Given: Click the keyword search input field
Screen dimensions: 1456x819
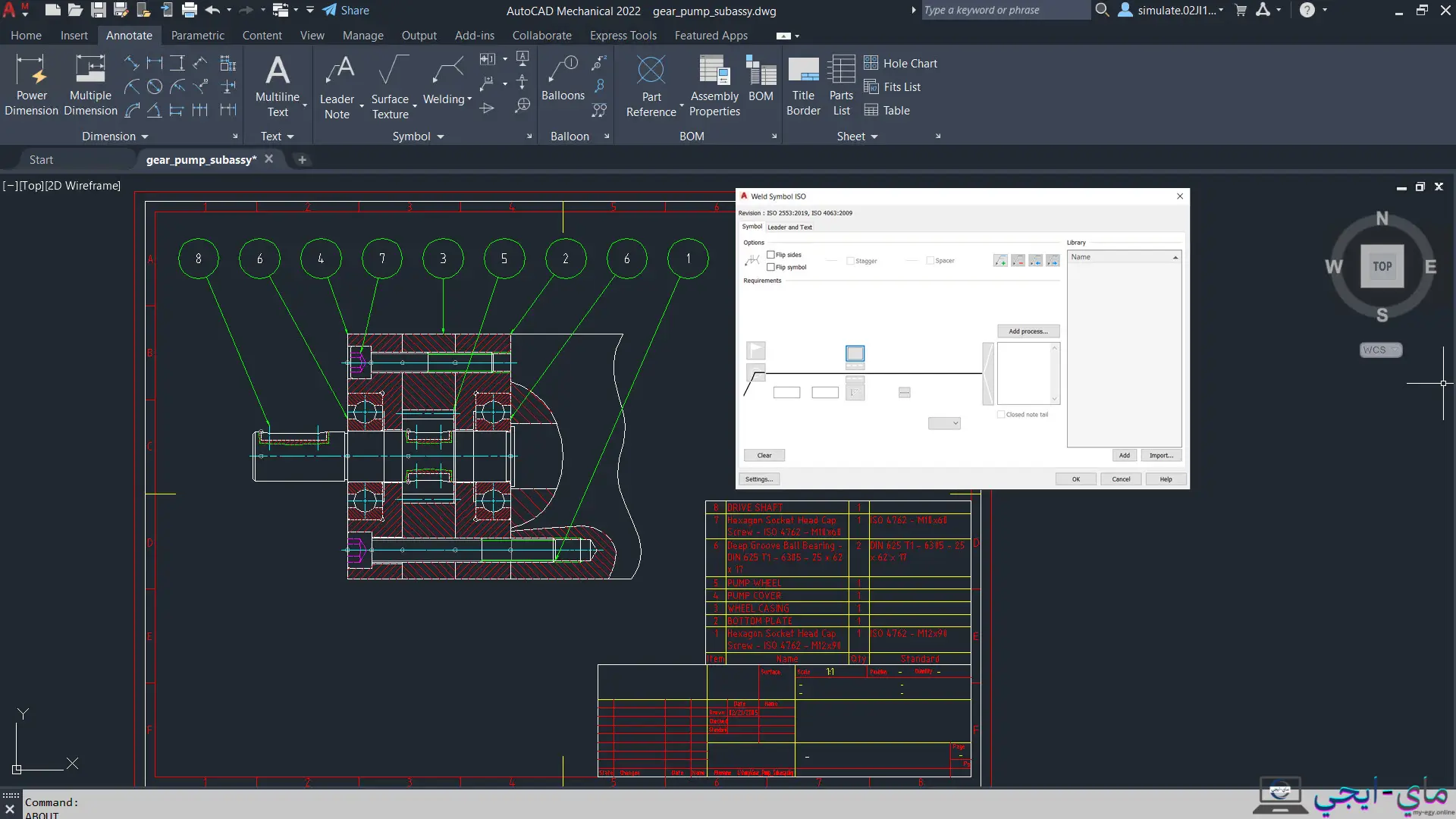Looking at the screenshot, I should click(x=1005, y=11).
